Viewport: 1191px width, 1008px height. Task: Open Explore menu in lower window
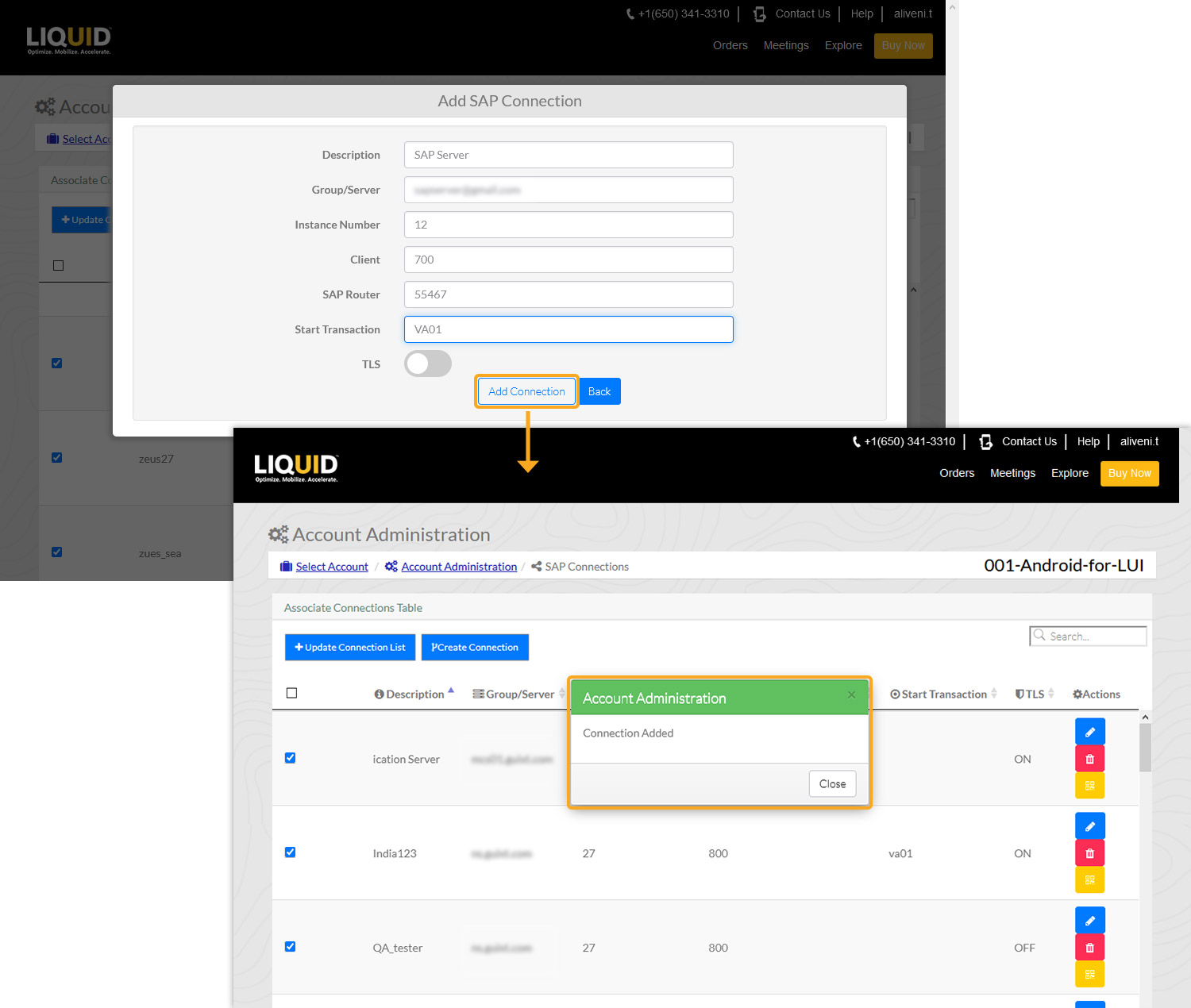(1070, 473)
